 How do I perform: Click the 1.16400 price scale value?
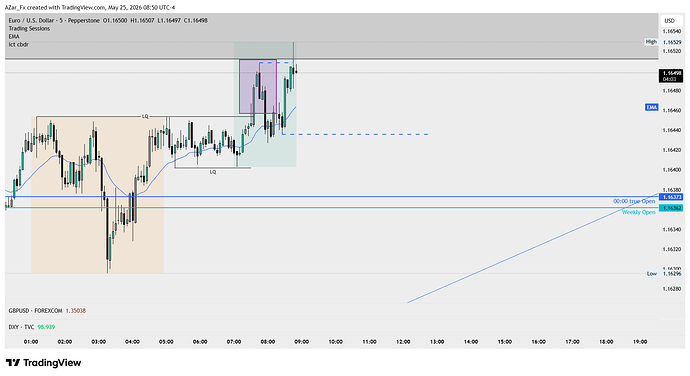pos(672,170)
